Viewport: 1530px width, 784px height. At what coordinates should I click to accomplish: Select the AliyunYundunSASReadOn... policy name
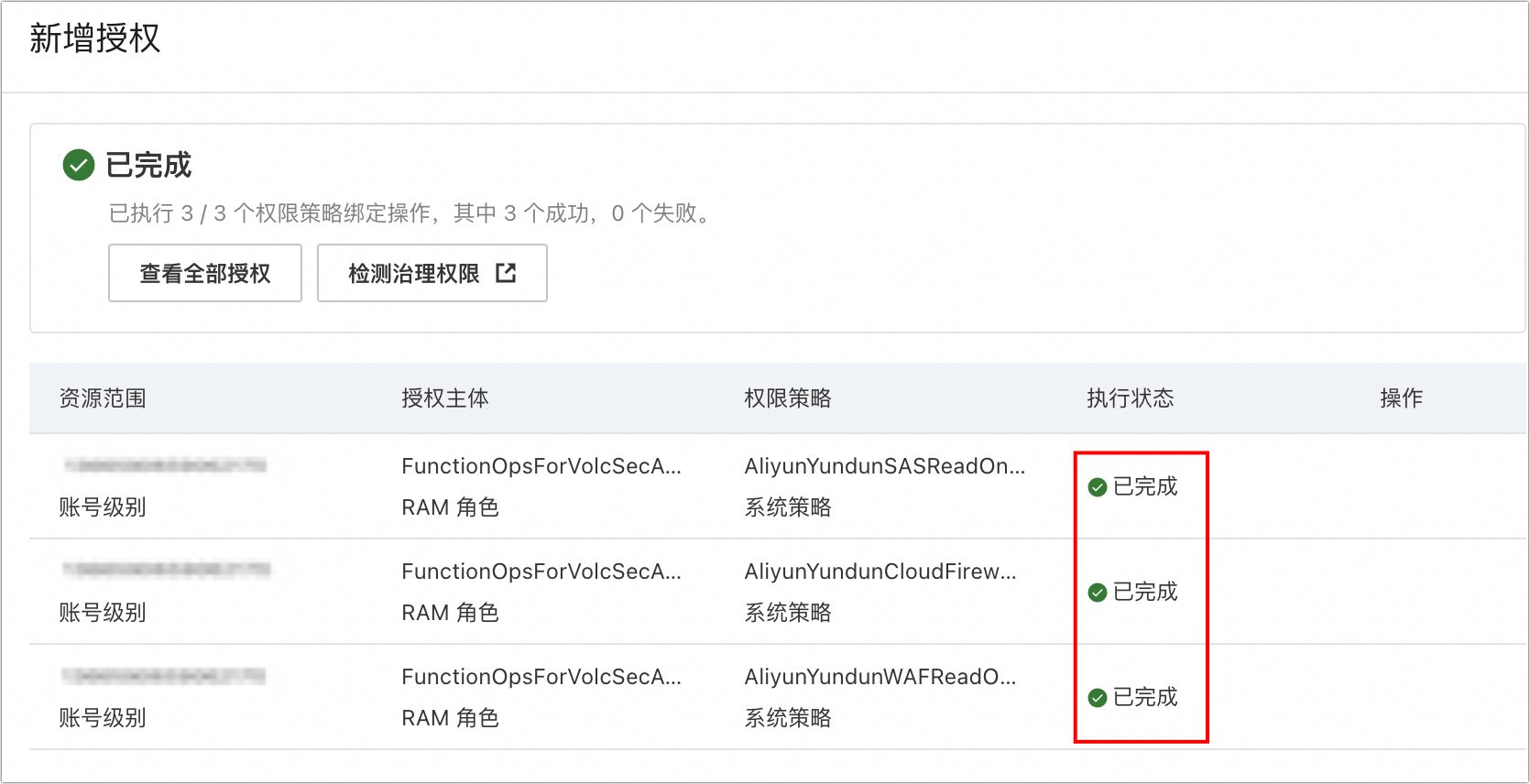click(885, 466)
